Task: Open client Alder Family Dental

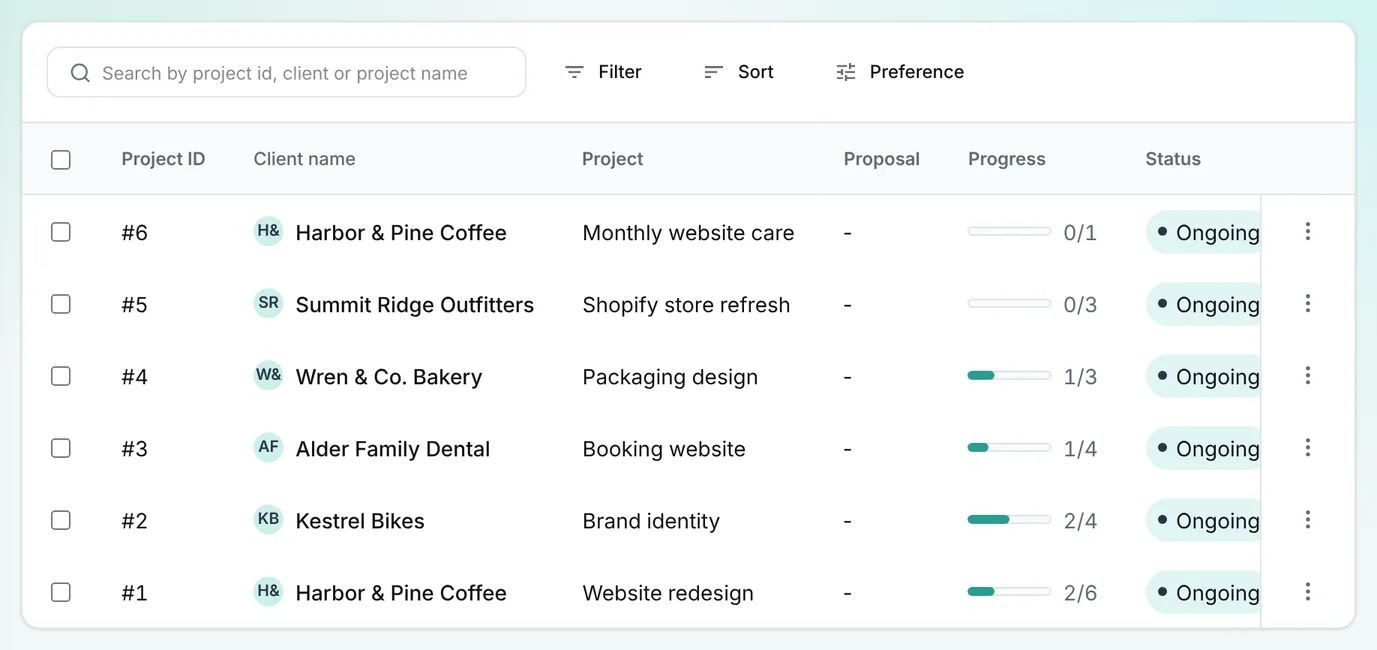Action: 393,448
